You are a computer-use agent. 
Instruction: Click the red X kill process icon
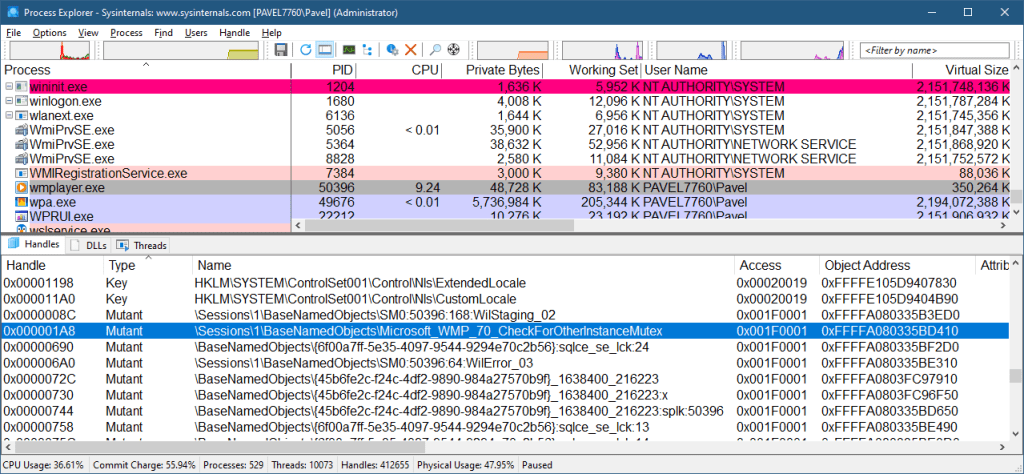click(x=411, y=50)
